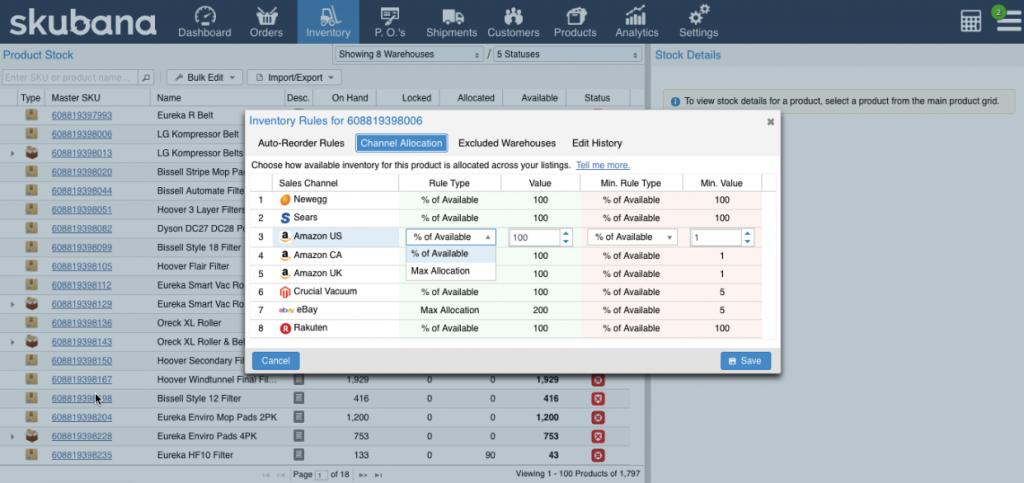Click the SKU or product name search field
Image resolution: width=1024 pixels, height=483 pixels.
pyautogui.click(x=71, y=77)
